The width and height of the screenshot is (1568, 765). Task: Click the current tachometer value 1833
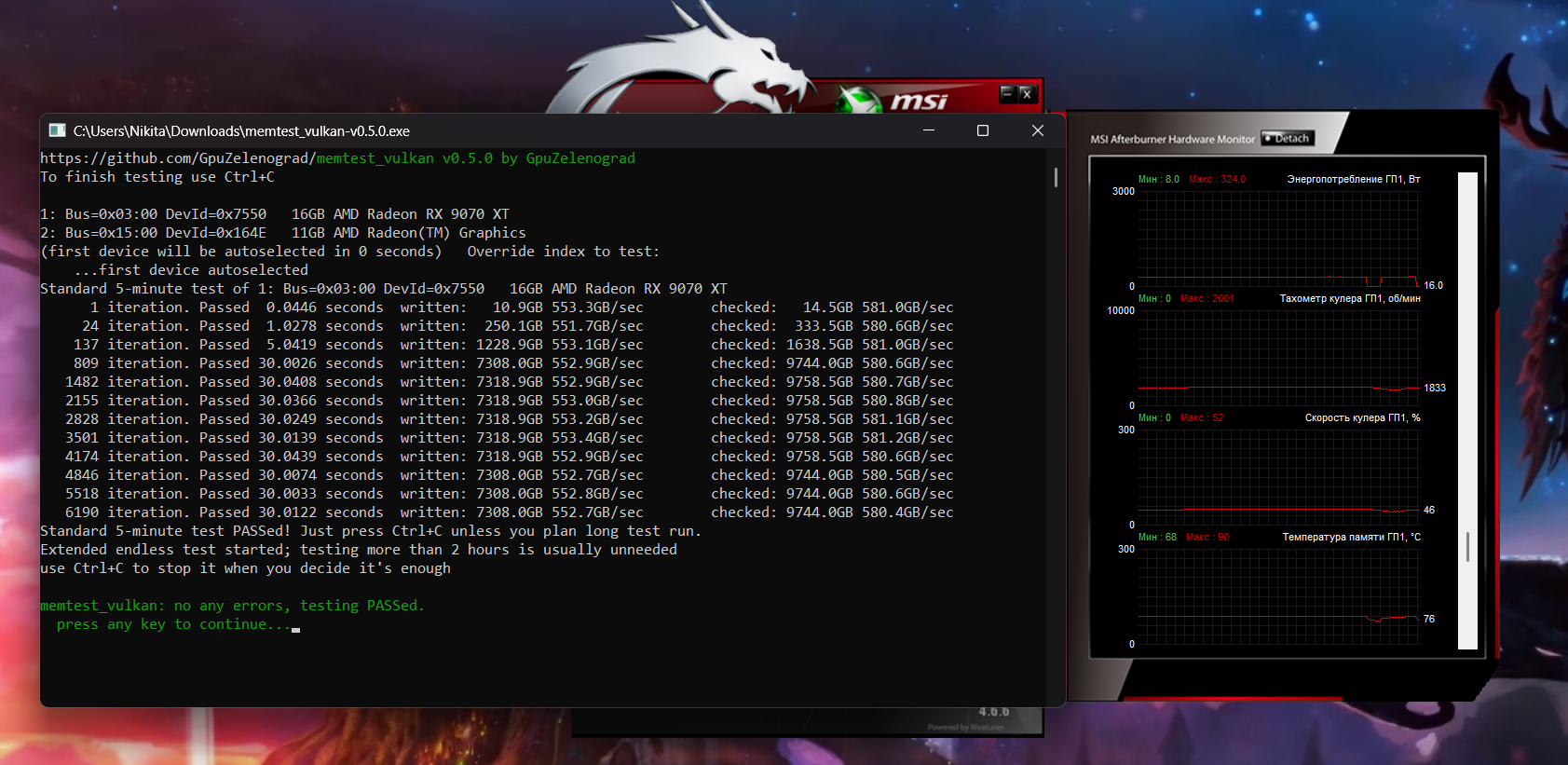tap(1435, 388)
